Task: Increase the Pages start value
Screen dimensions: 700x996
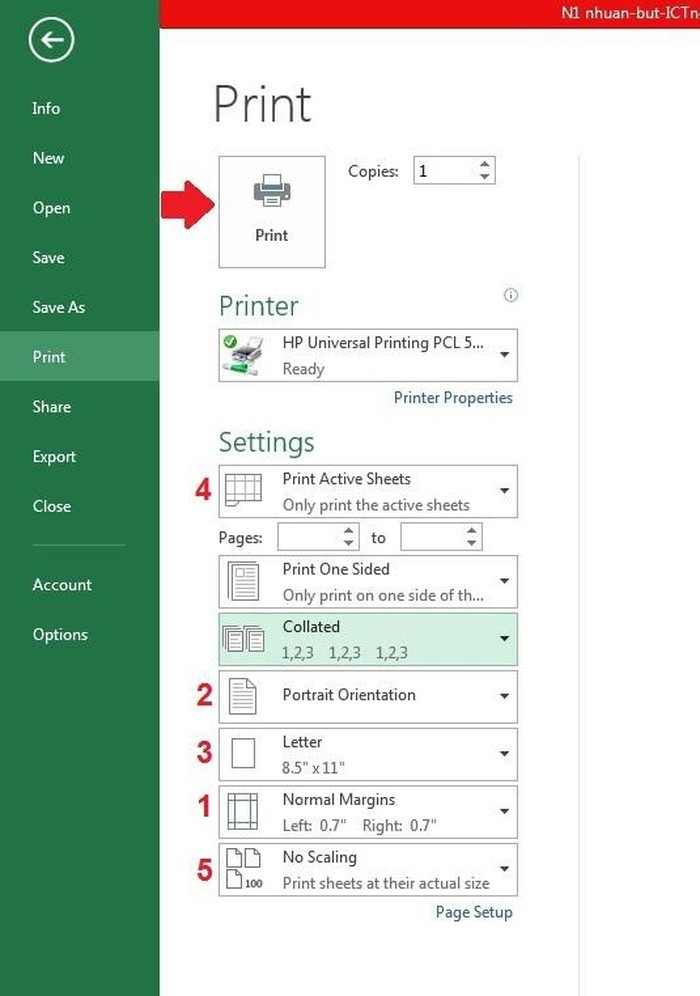Action: click(x=348, y=532)
